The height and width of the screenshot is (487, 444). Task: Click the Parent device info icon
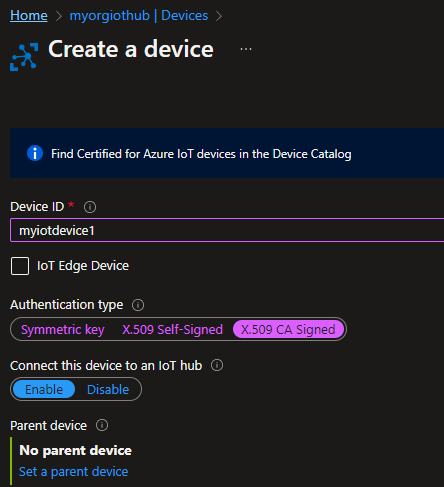[102, 425]
